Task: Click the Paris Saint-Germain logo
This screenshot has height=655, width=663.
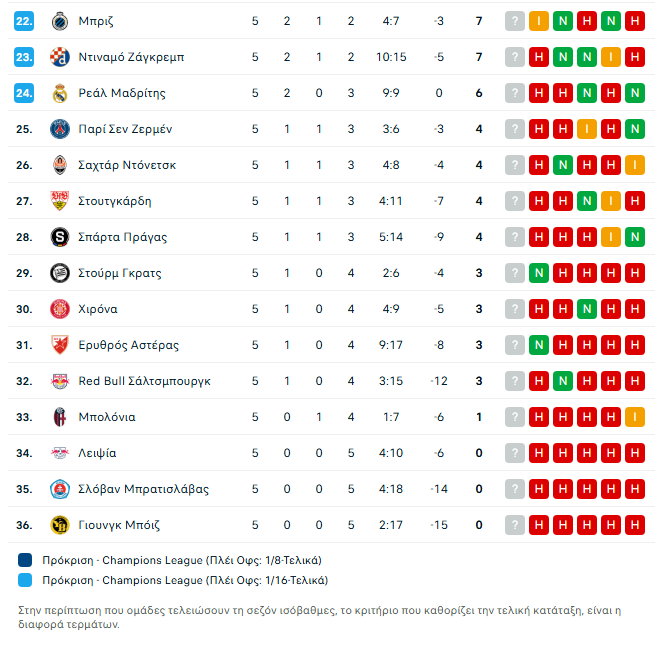Action: 59,129
